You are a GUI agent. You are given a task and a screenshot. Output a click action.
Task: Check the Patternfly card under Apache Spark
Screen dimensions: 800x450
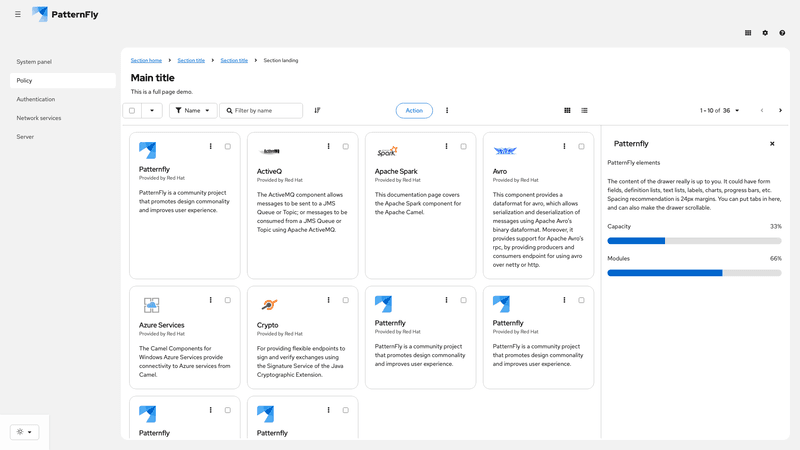(463, 300)
